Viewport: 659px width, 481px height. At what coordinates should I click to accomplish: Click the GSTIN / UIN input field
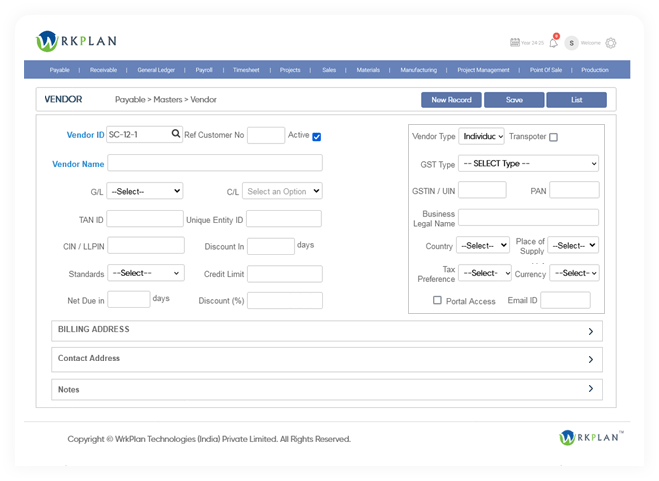tap(482, 190)
